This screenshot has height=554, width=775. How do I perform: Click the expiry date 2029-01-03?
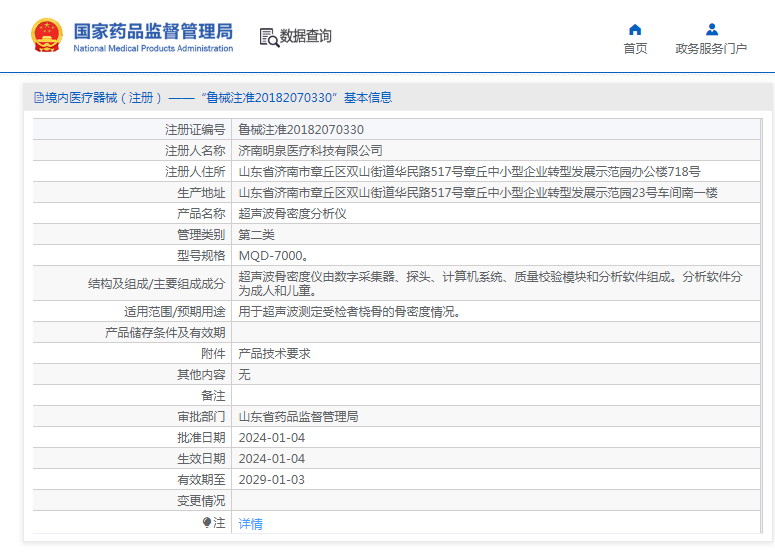271,480
